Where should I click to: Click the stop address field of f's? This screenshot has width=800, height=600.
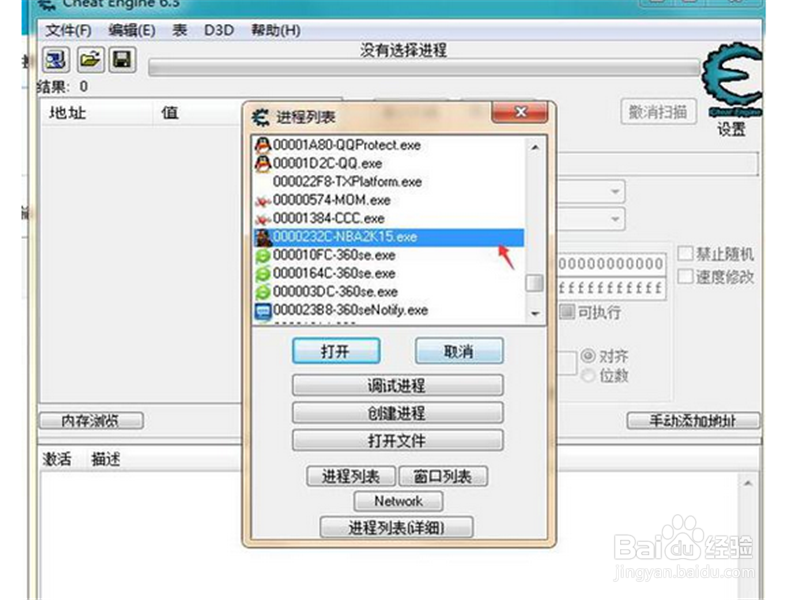click(x=611, y=288)
